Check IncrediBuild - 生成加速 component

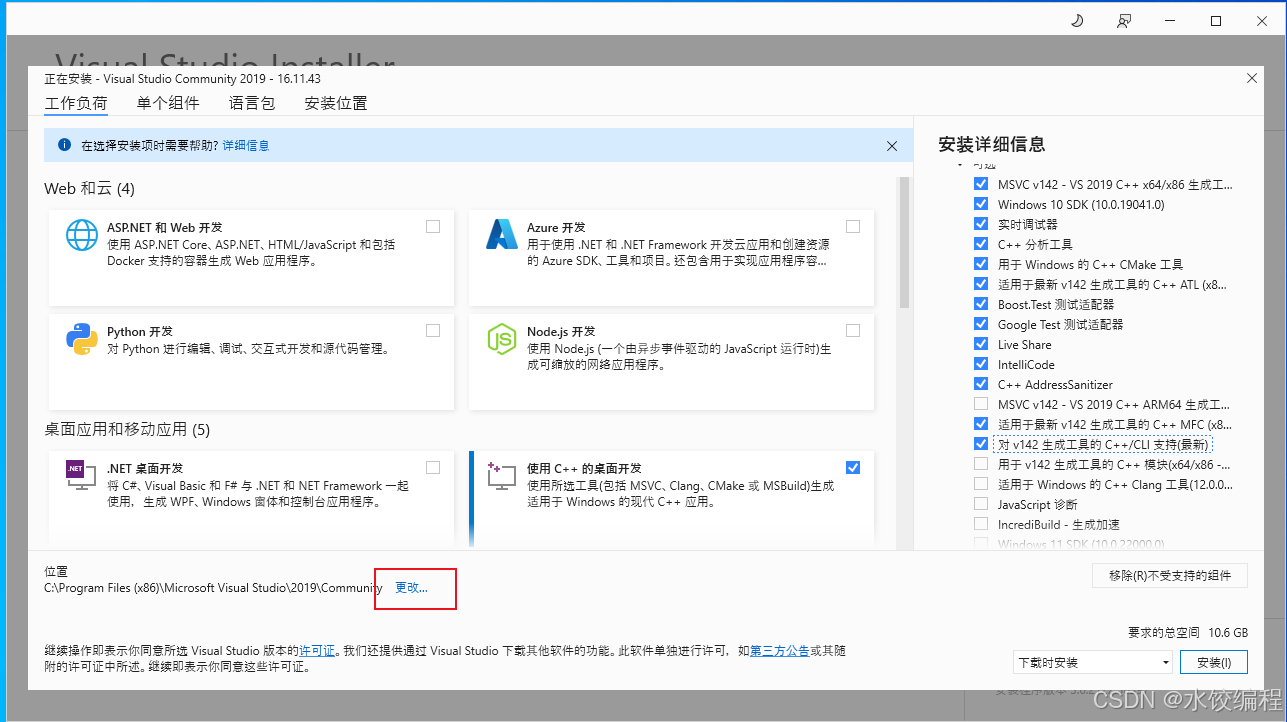[980, 524]
